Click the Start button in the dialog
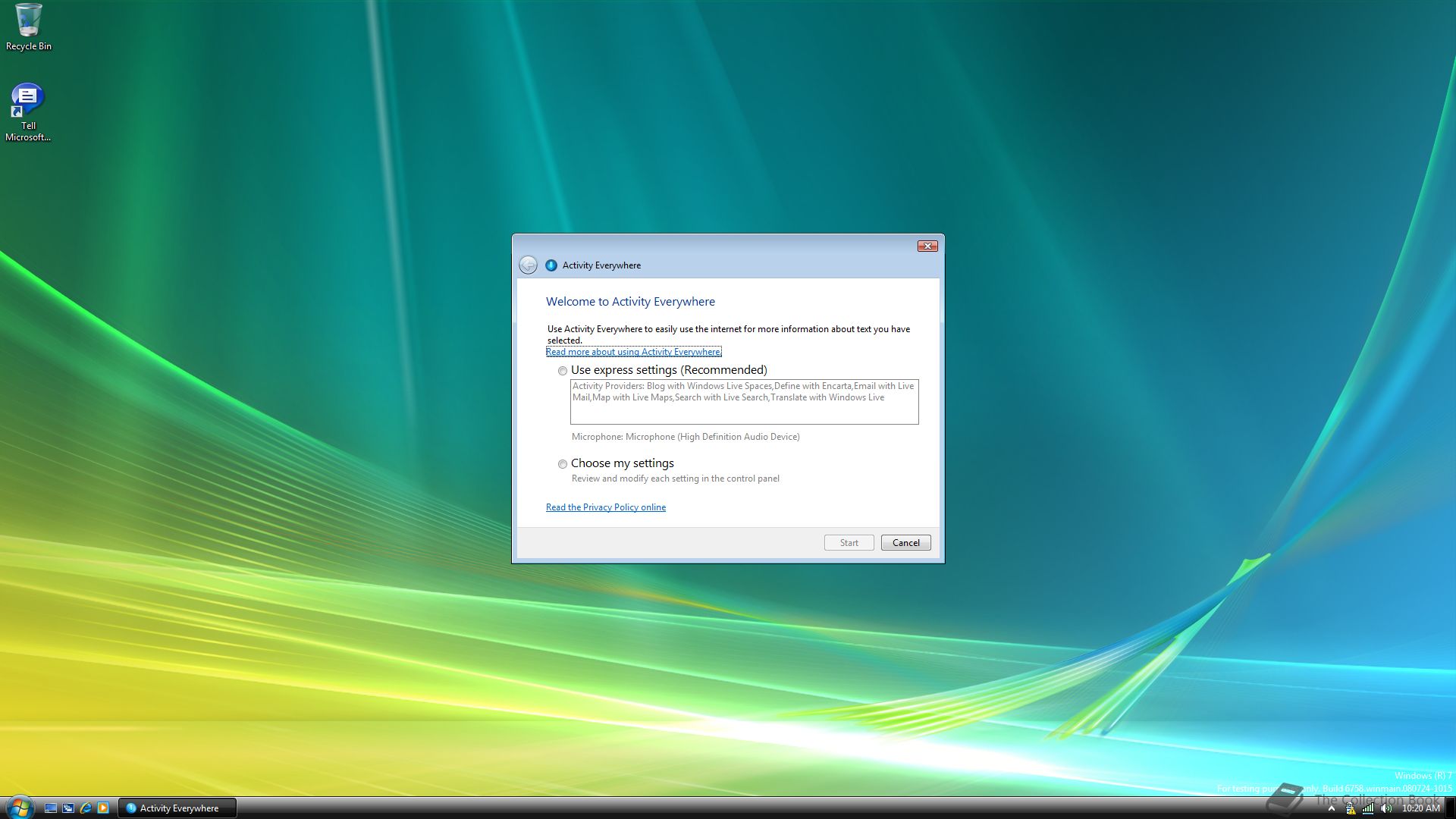 (x=849, y=543)
